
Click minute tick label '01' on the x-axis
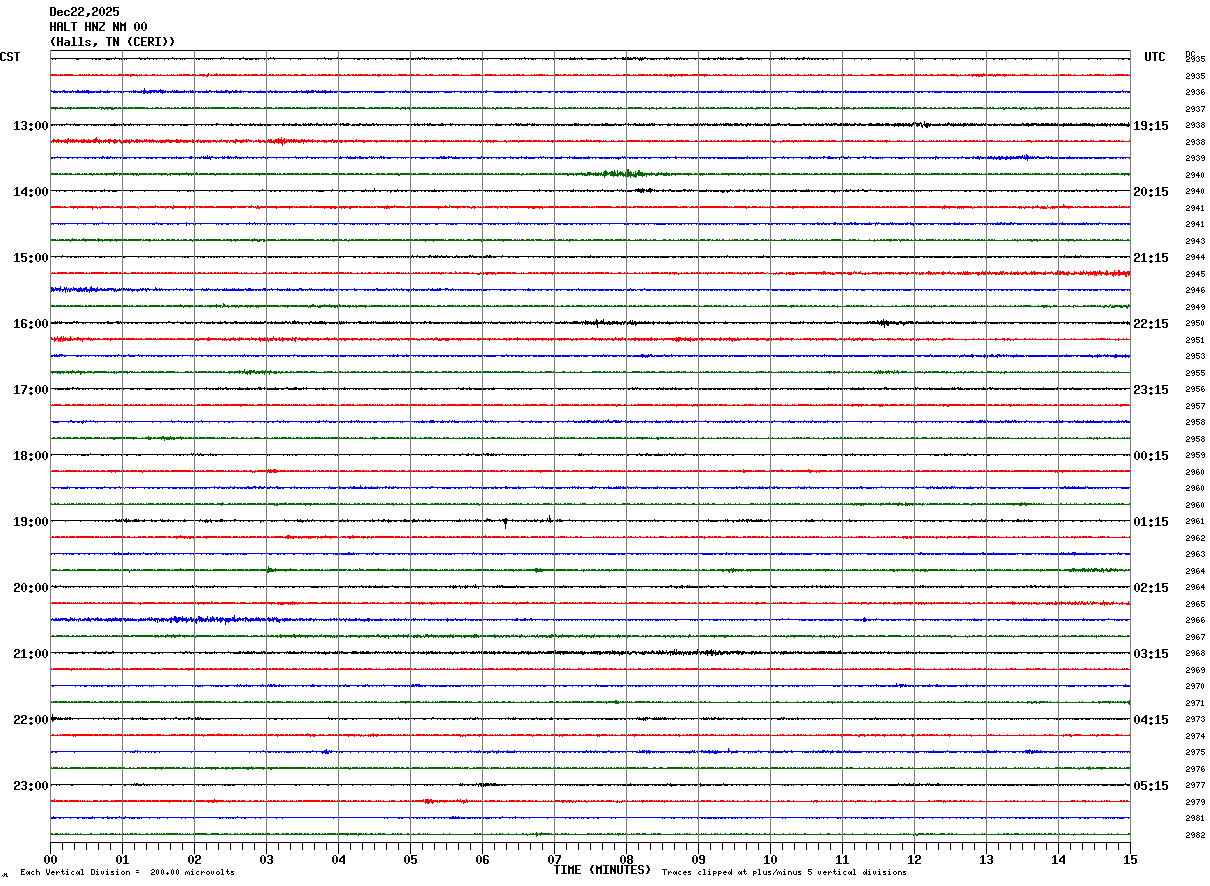pyautogui.click(x=123, y=859)
